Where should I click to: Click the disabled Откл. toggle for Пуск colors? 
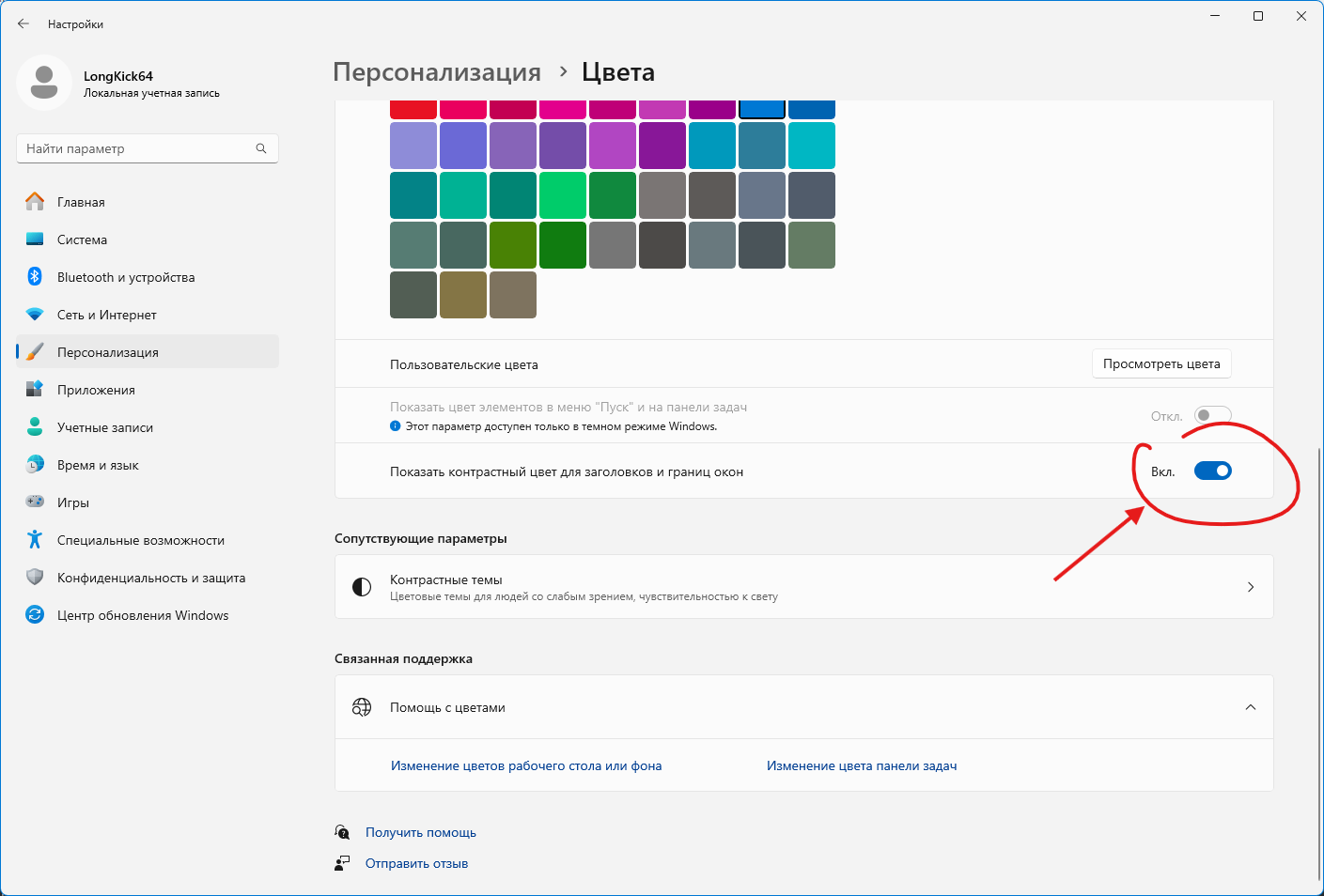pyautogui.click(x=1212, y=415)
